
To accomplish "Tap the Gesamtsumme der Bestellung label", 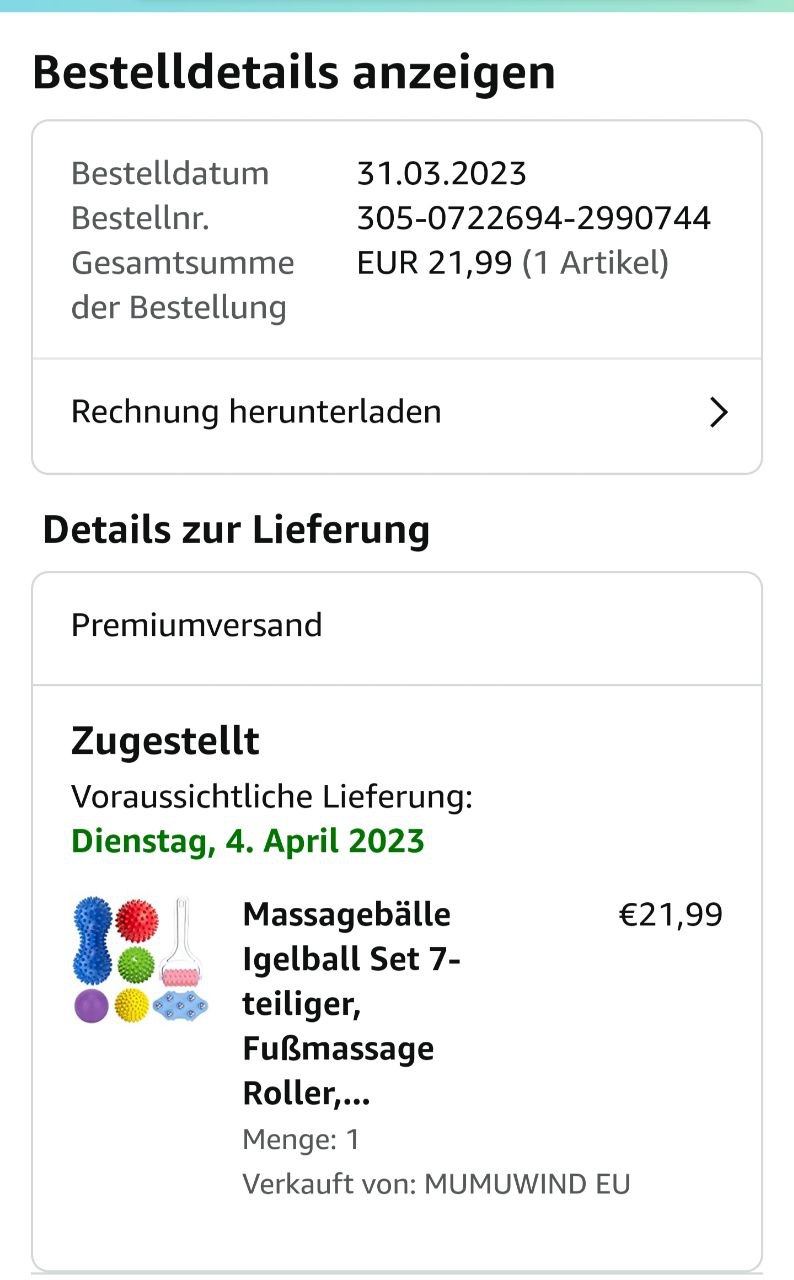I will [x=182, y=285].
